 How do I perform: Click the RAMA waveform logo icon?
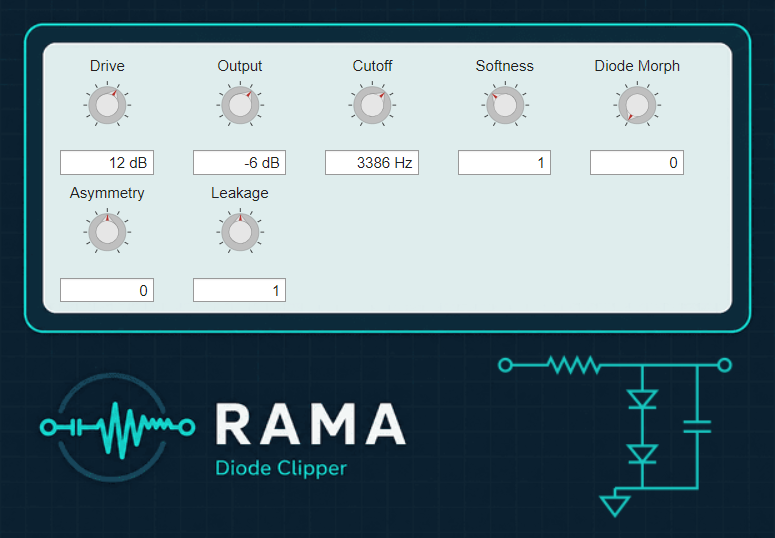click(117, 427)
